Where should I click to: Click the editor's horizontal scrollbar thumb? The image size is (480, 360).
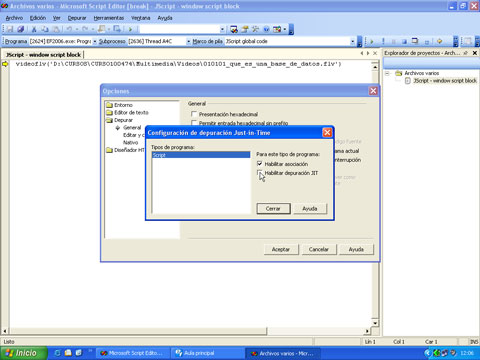138,331
